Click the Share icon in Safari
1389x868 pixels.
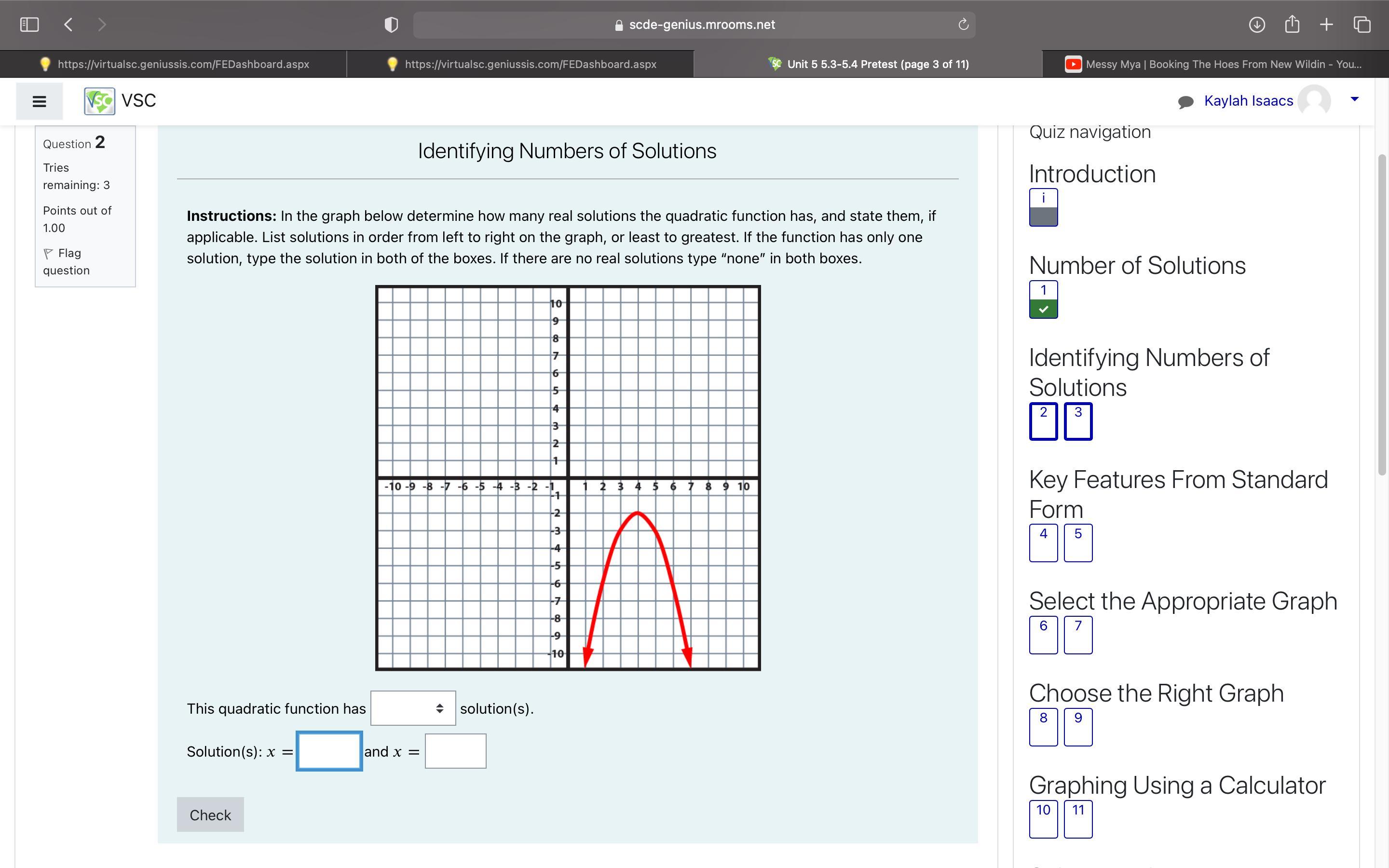[x=1292, y=25]
